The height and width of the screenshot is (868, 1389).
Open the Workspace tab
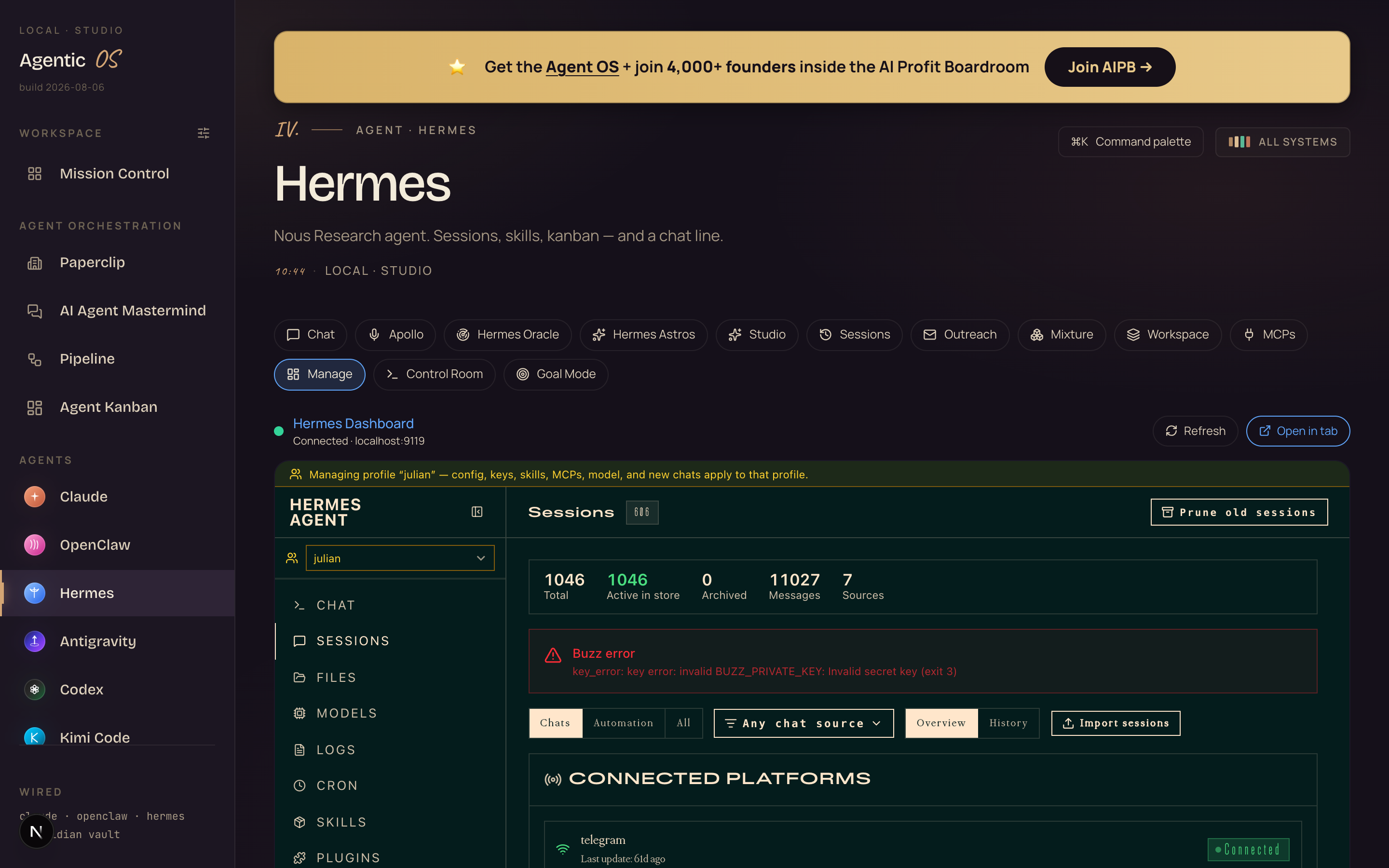tap(1168, 335)
